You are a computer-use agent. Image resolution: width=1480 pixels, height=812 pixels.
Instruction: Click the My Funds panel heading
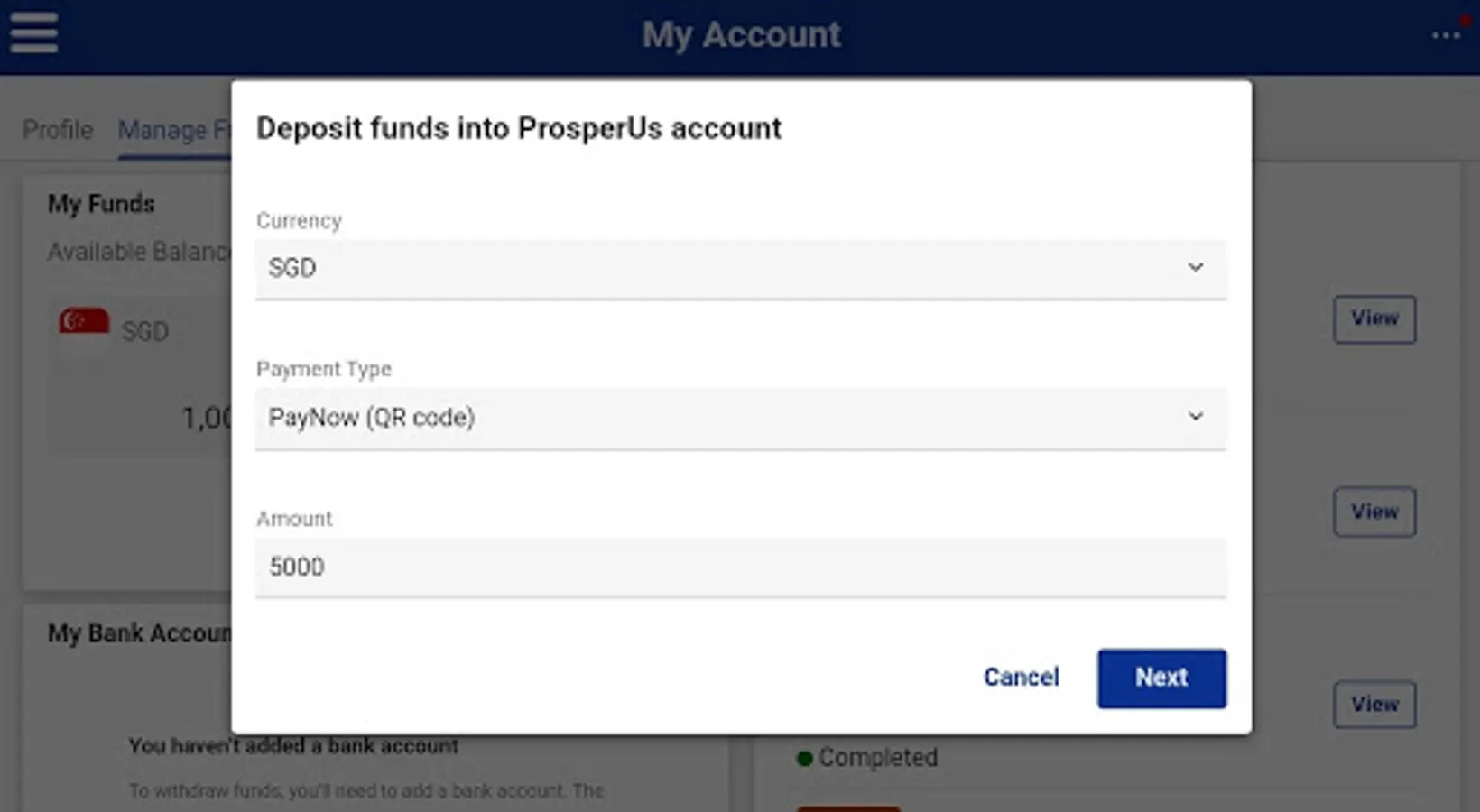click(101, 204)
